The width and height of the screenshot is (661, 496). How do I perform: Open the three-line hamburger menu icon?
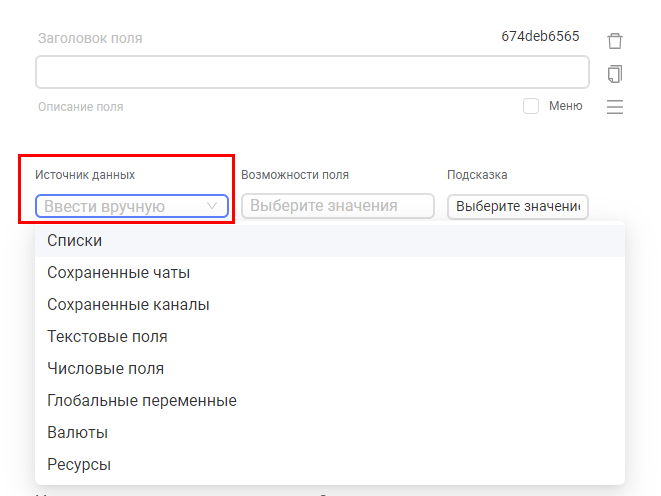615,107
